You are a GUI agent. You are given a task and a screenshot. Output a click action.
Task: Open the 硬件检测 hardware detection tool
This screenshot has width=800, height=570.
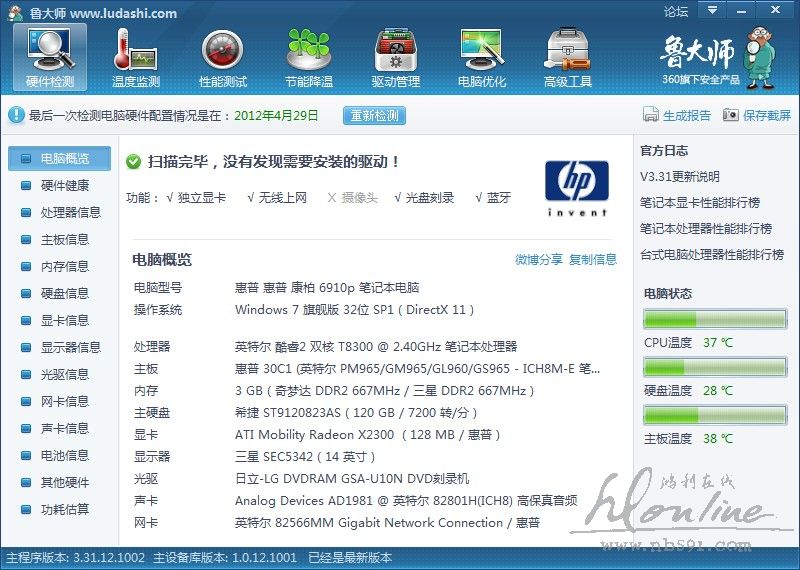pos(50,57)
